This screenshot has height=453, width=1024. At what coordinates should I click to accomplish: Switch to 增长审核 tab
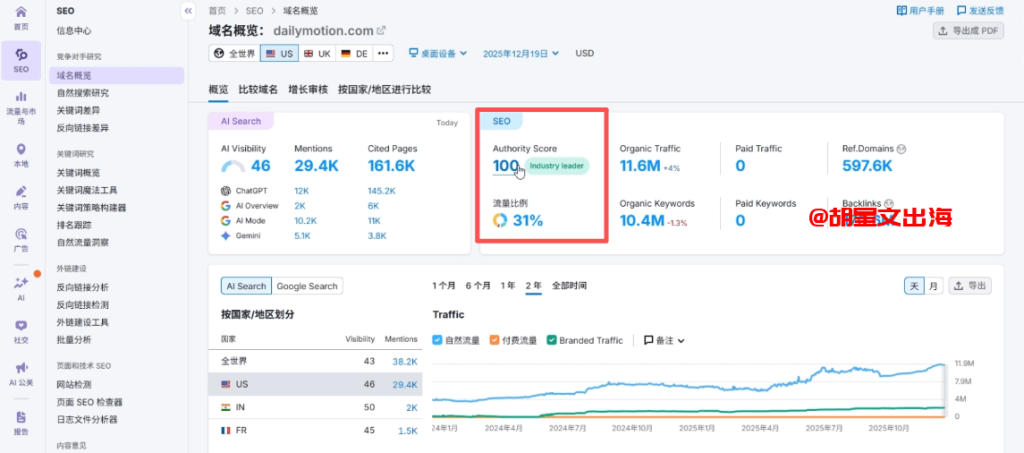[308, 90]
